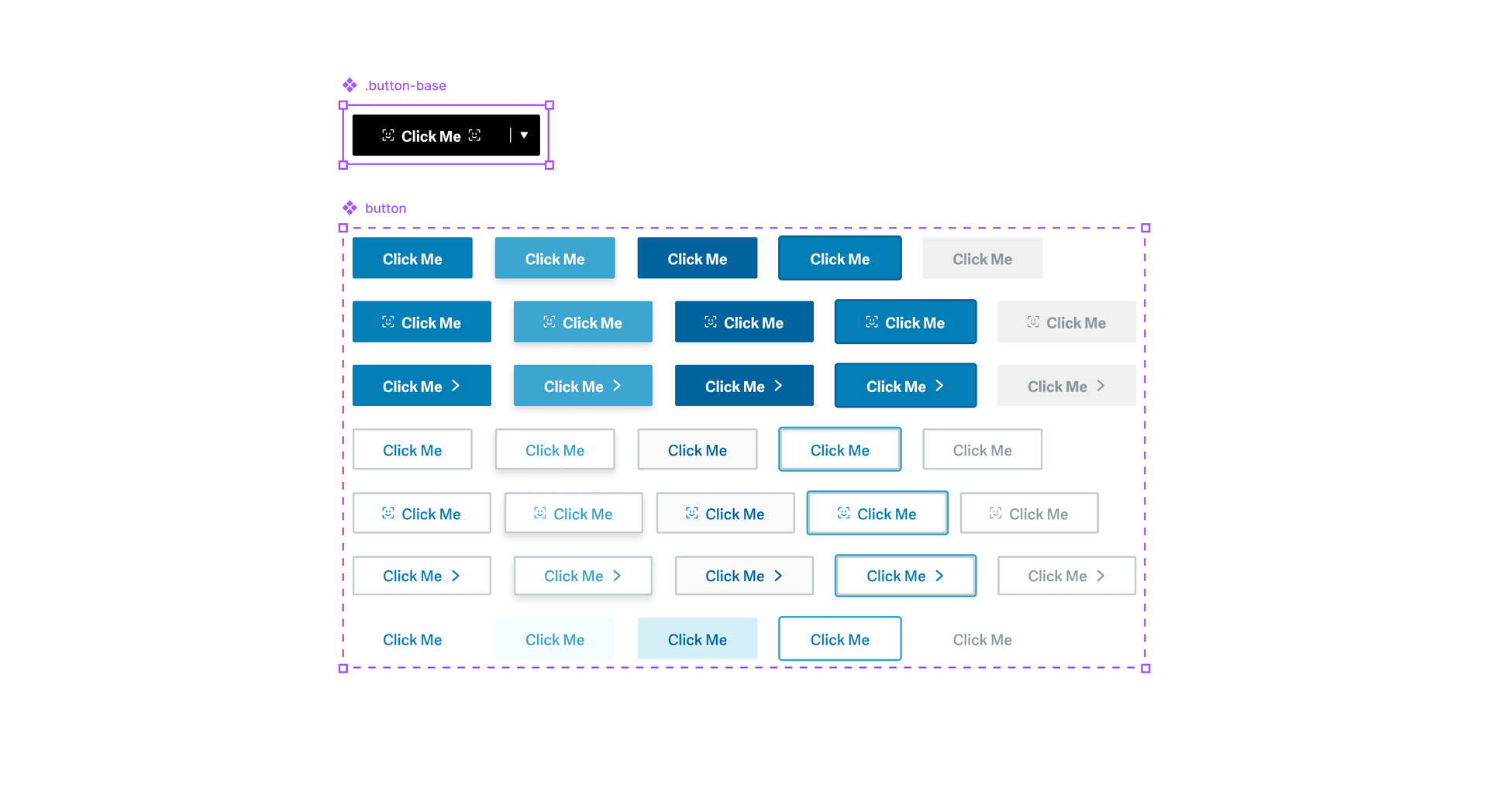Click the component diamond icon beside "button"

350,208
